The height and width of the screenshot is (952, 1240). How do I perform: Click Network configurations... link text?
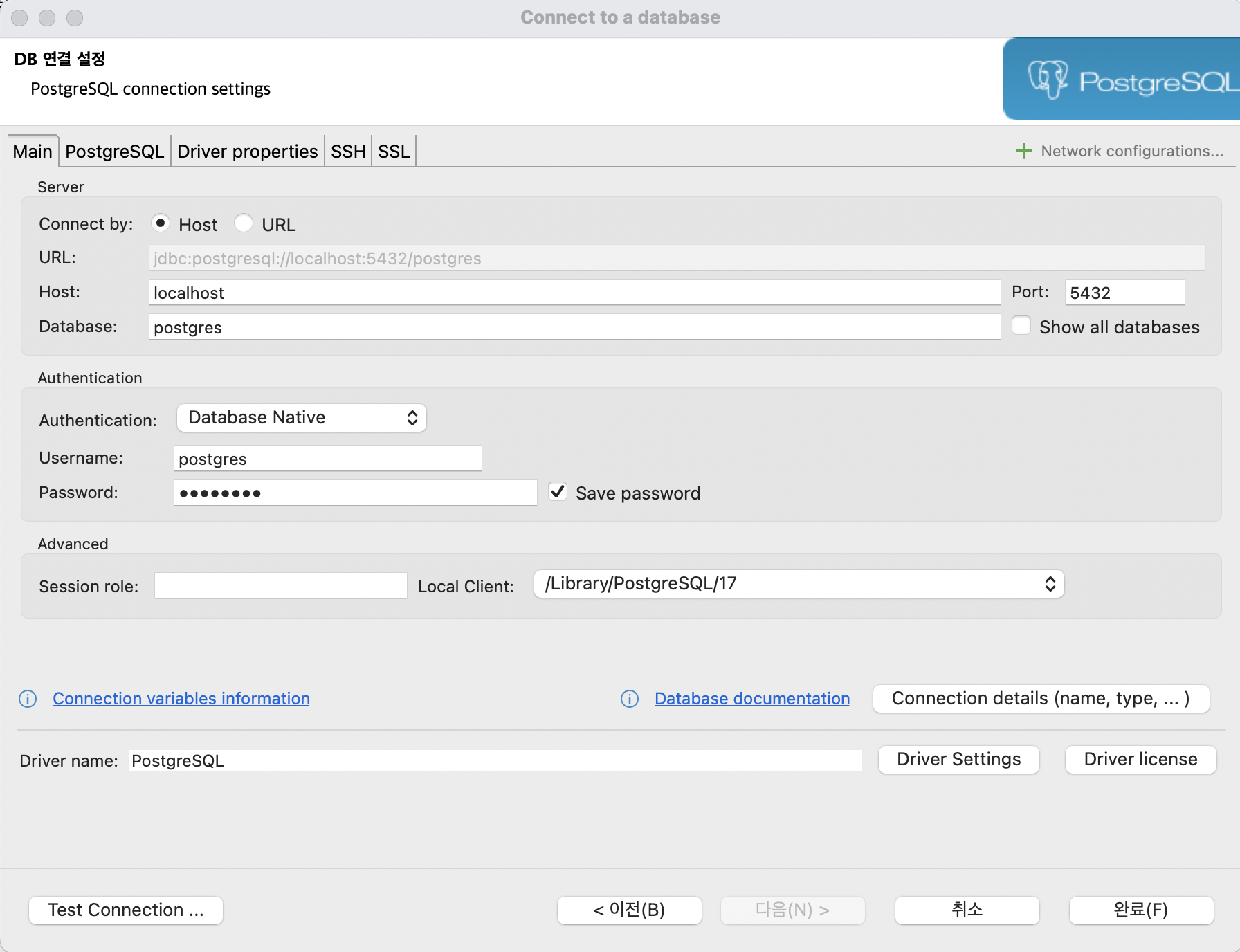(1132, 151)
